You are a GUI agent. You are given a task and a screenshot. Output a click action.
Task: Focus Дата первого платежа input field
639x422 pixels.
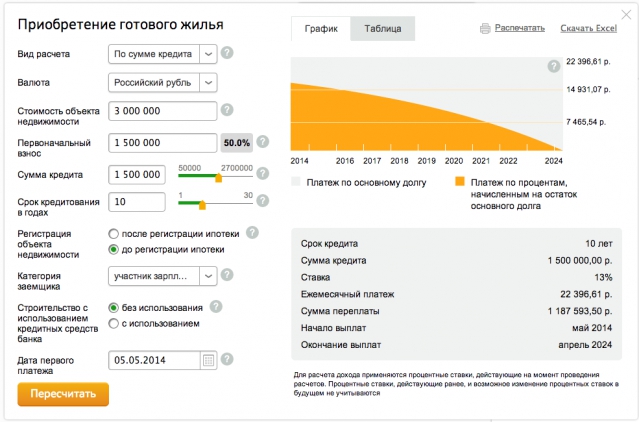(154, 360)
